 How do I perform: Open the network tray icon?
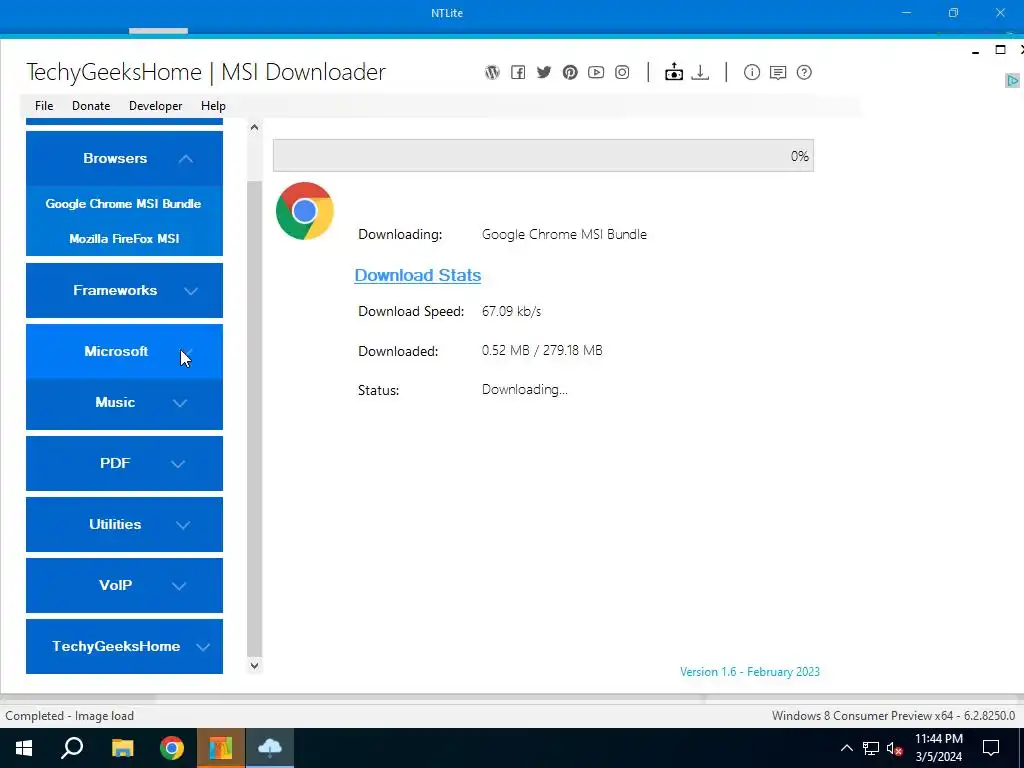tap(871, 748)
